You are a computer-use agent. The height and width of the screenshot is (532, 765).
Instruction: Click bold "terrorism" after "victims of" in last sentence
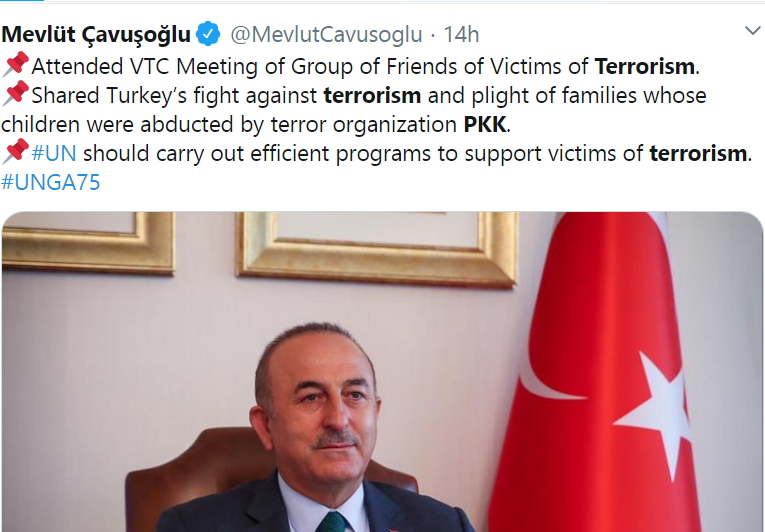698,153
